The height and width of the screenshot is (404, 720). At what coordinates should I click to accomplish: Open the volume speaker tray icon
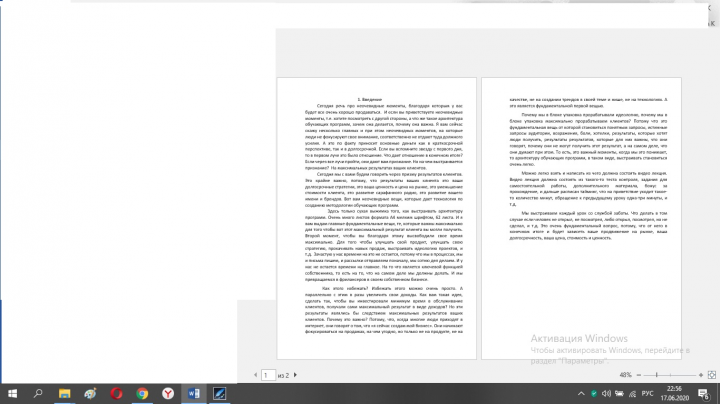tap(606, 393)
